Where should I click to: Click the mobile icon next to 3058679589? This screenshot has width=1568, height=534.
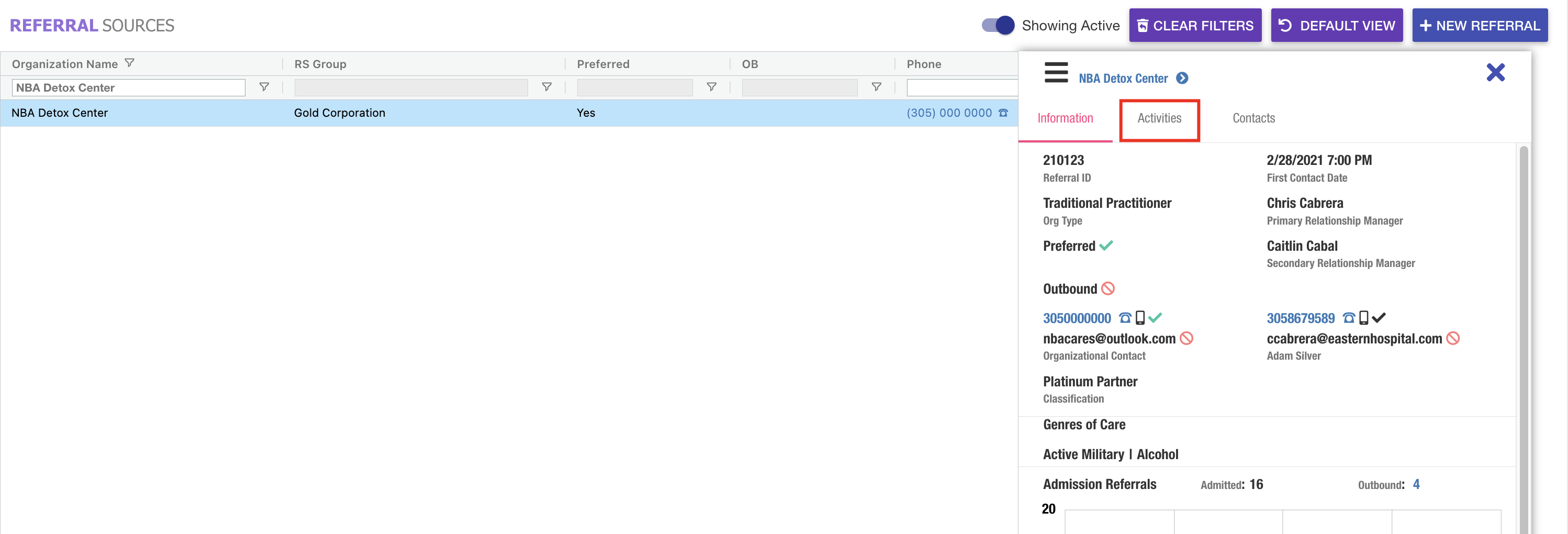(x=1363, y=318)
